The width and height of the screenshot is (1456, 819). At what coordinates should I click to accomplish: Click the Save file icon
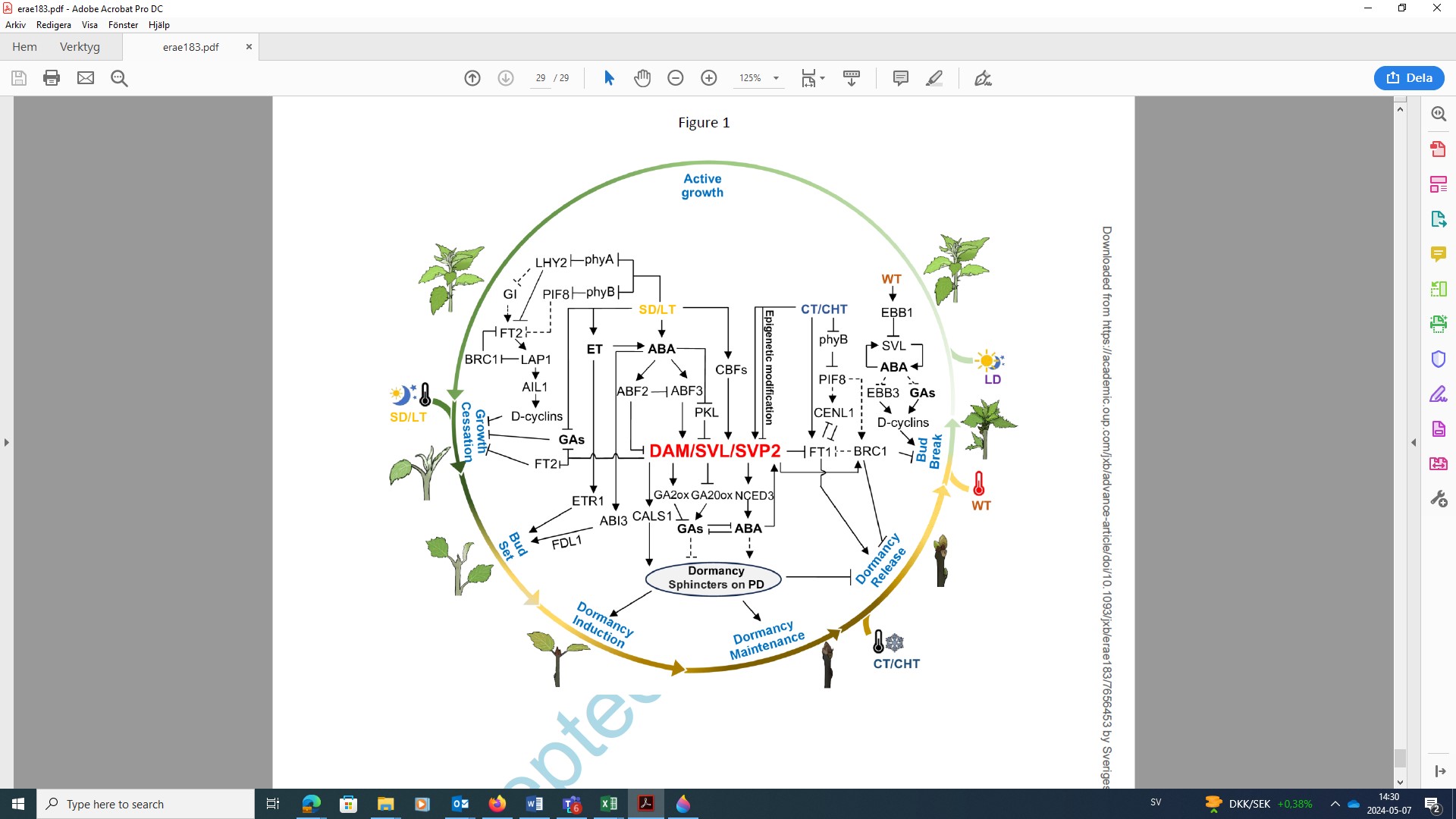pos(19,78)
